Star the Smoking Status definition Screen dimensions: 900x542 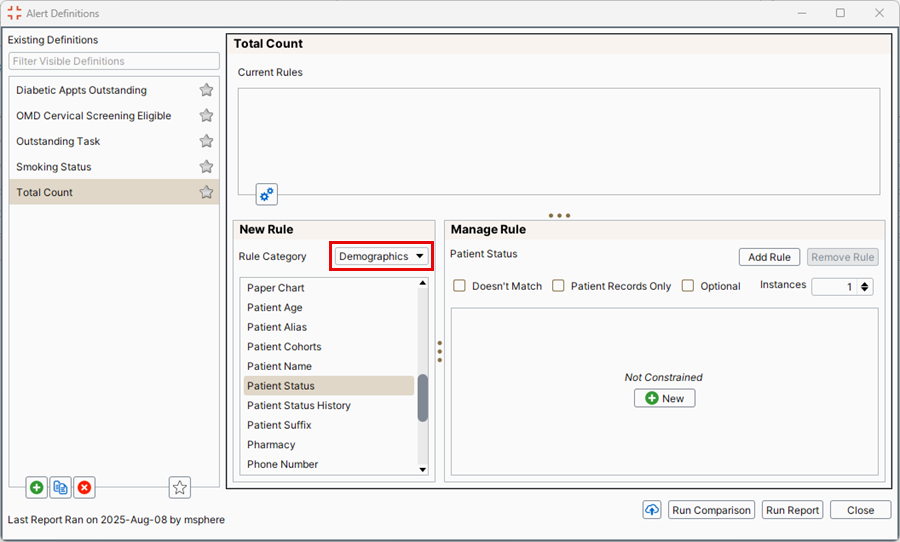pyautogui.click(x=206, y=167)
